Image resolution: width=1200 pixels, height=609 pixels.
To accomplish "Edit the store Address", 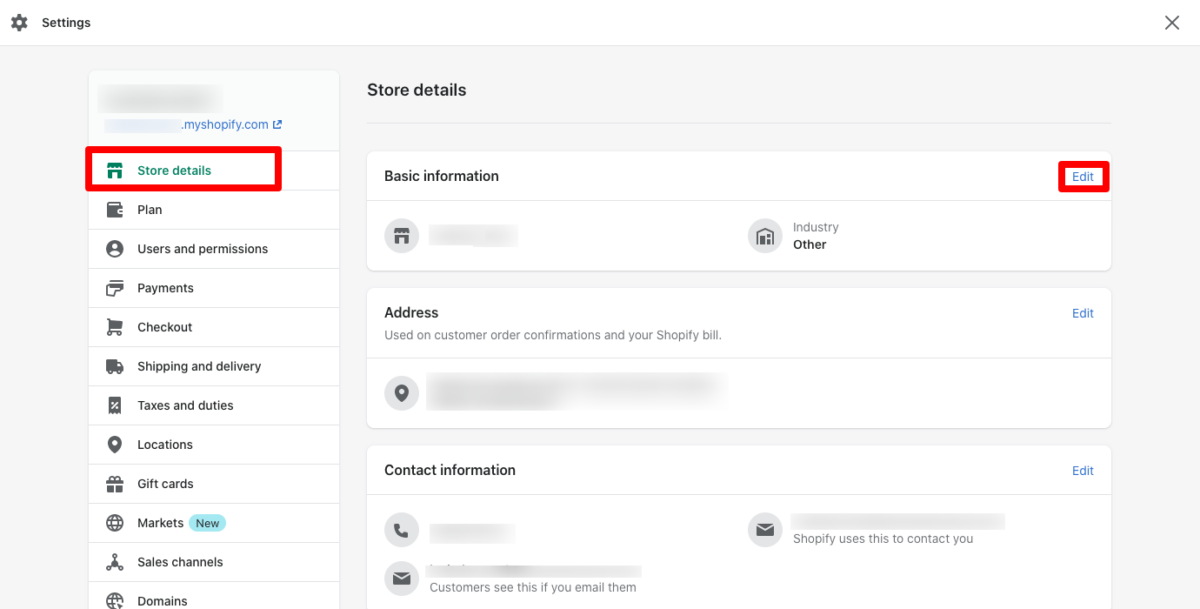I will [x=1083, y=313].
